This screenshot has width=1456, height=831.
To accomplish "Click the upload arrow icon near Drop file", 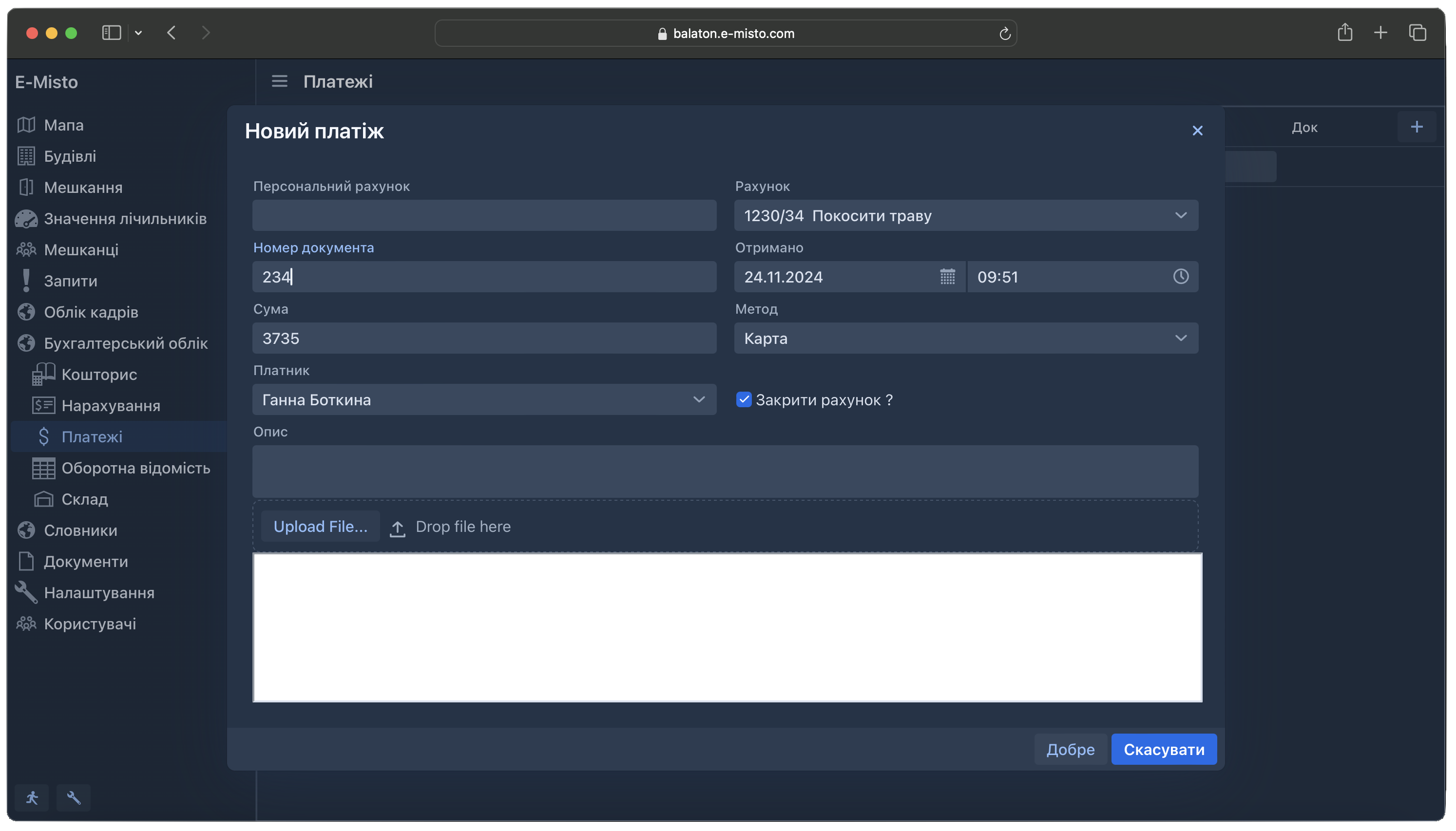I will pos(398,528).
